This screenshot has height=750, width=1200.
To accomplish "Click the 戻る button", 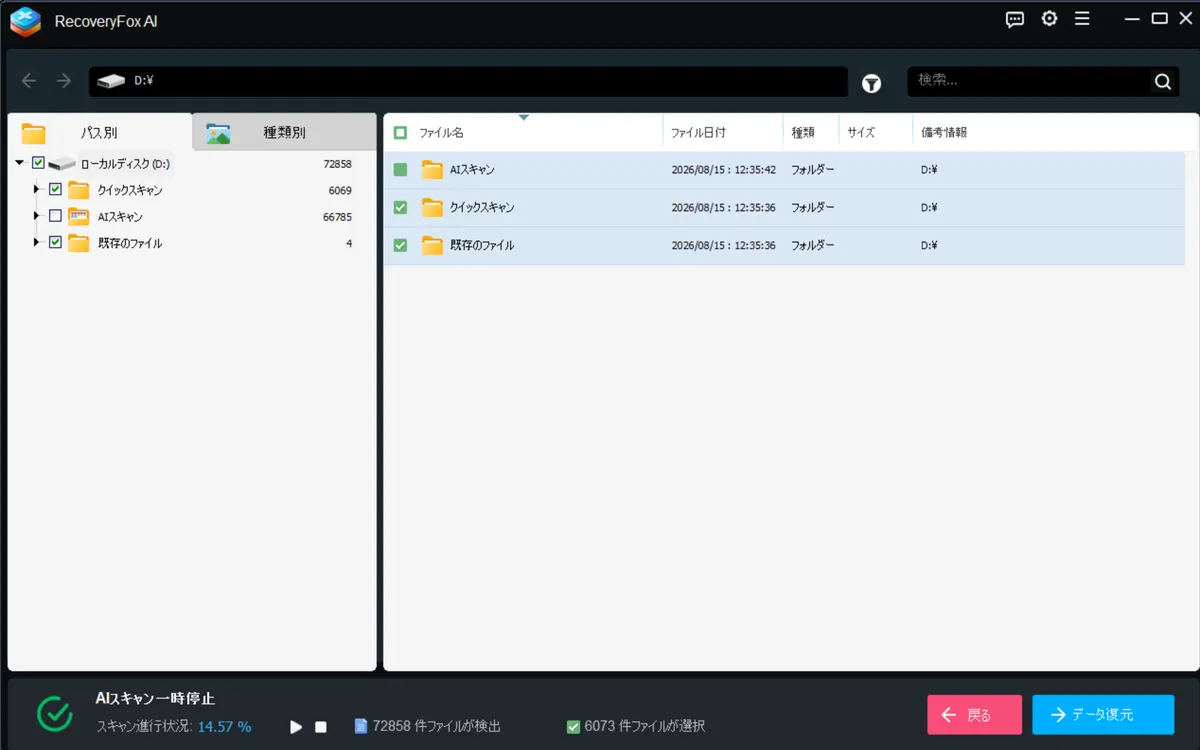I will pos(974,715).
